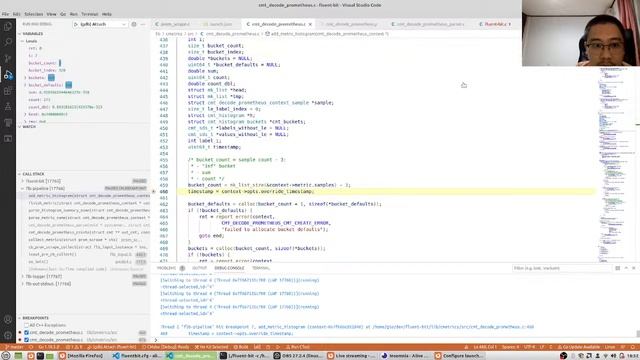Collapse the BREAKPOINTS section

[84, 318]
